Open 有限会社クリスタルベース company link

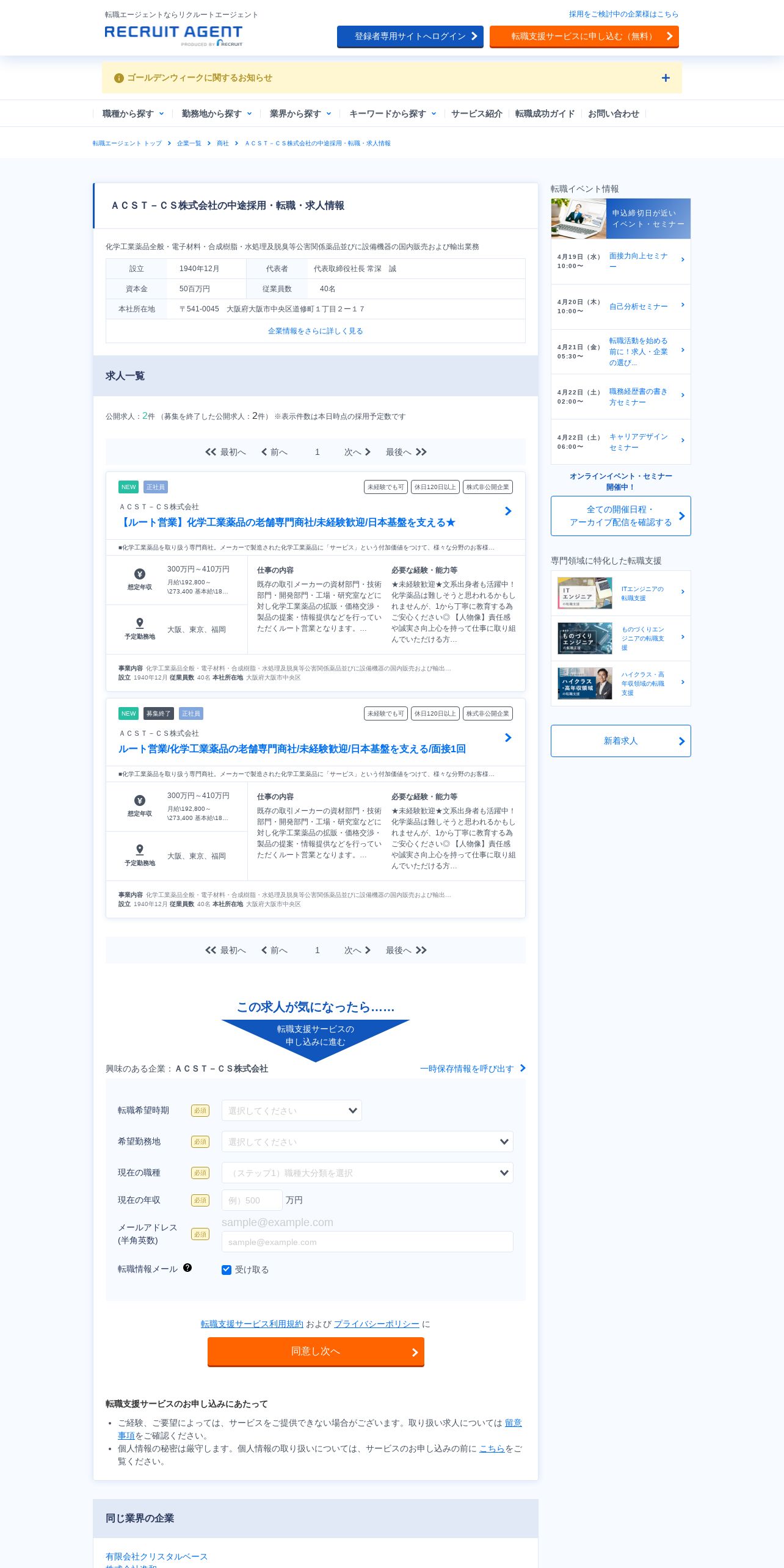[x=157, y=1556]
